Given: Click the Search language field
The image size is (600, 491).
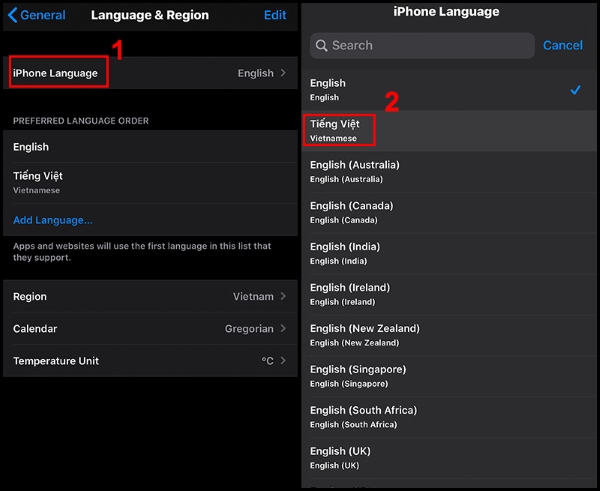Looking at the screenshot, I should 422,46.
